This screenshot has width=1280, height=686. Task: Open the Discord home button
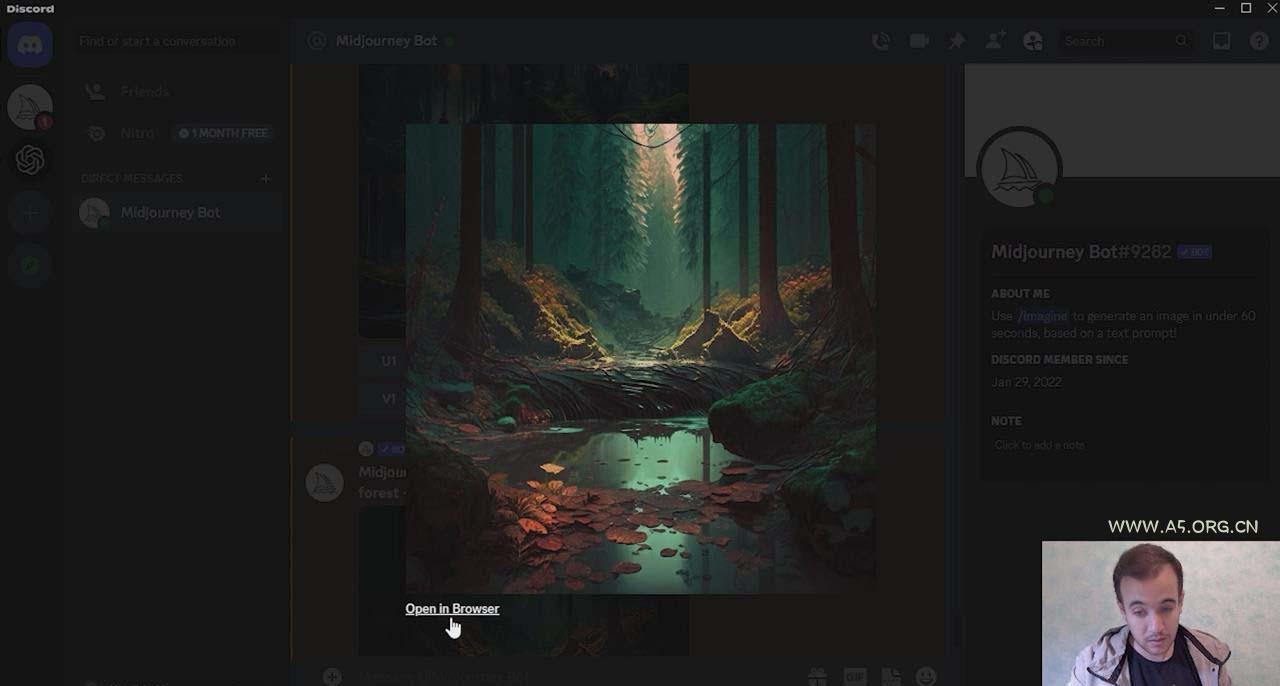coord(30,45)
